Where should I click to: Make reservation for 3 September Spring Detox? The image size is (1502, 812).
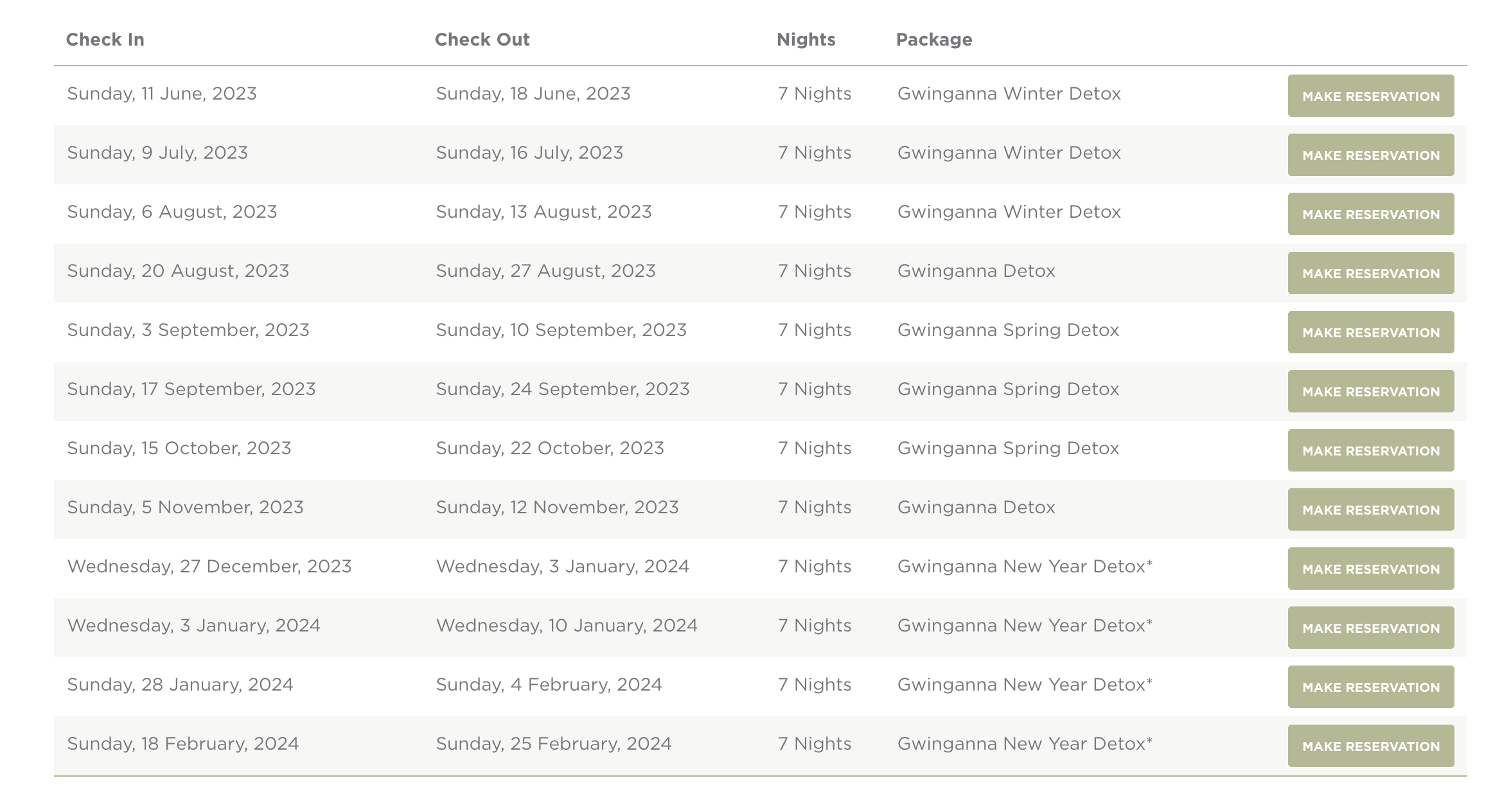point(1370,332)
